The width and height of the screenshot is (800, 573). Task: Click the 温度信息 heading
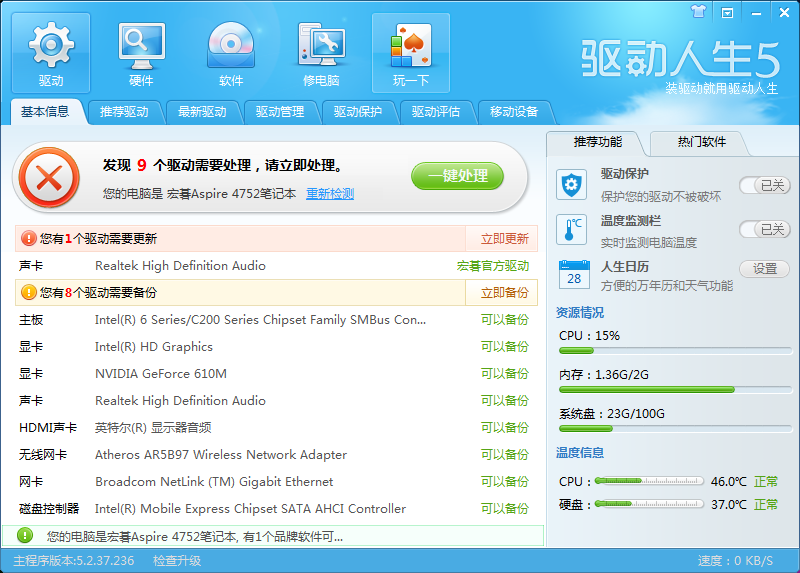tap(580, 453)
